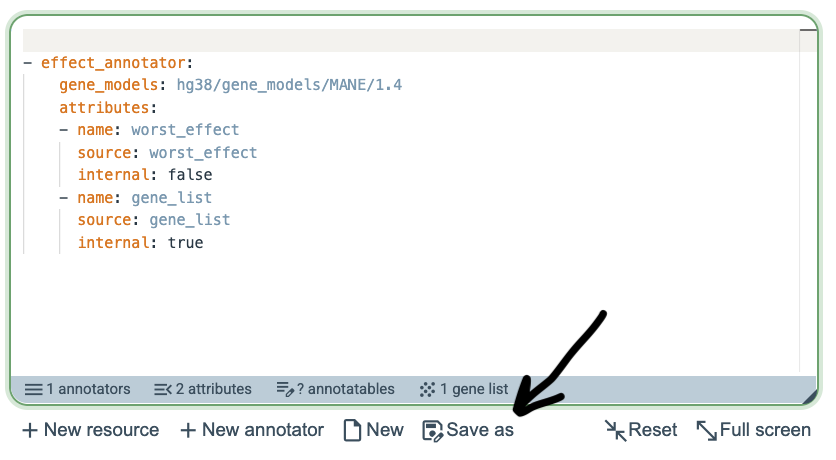836x460 pixels.
Task: Click the plus icon beside New resource
Action: click(x=30, y=430)
